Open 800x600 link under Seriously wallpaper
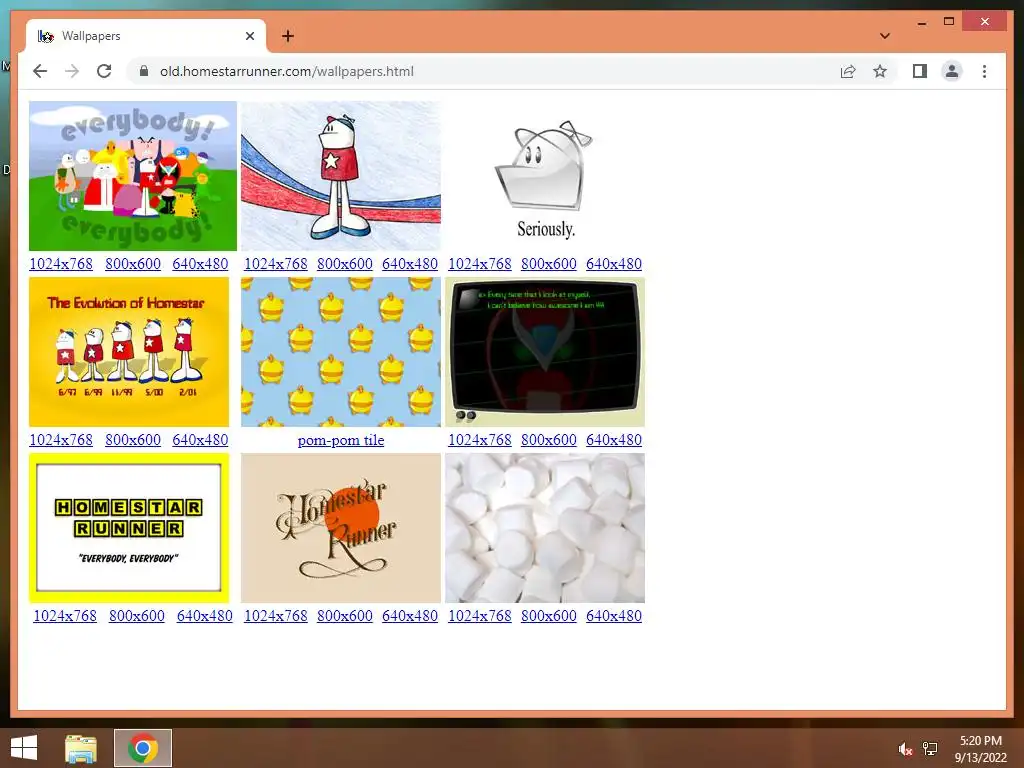1024x768 pixels. coord(549,264)
